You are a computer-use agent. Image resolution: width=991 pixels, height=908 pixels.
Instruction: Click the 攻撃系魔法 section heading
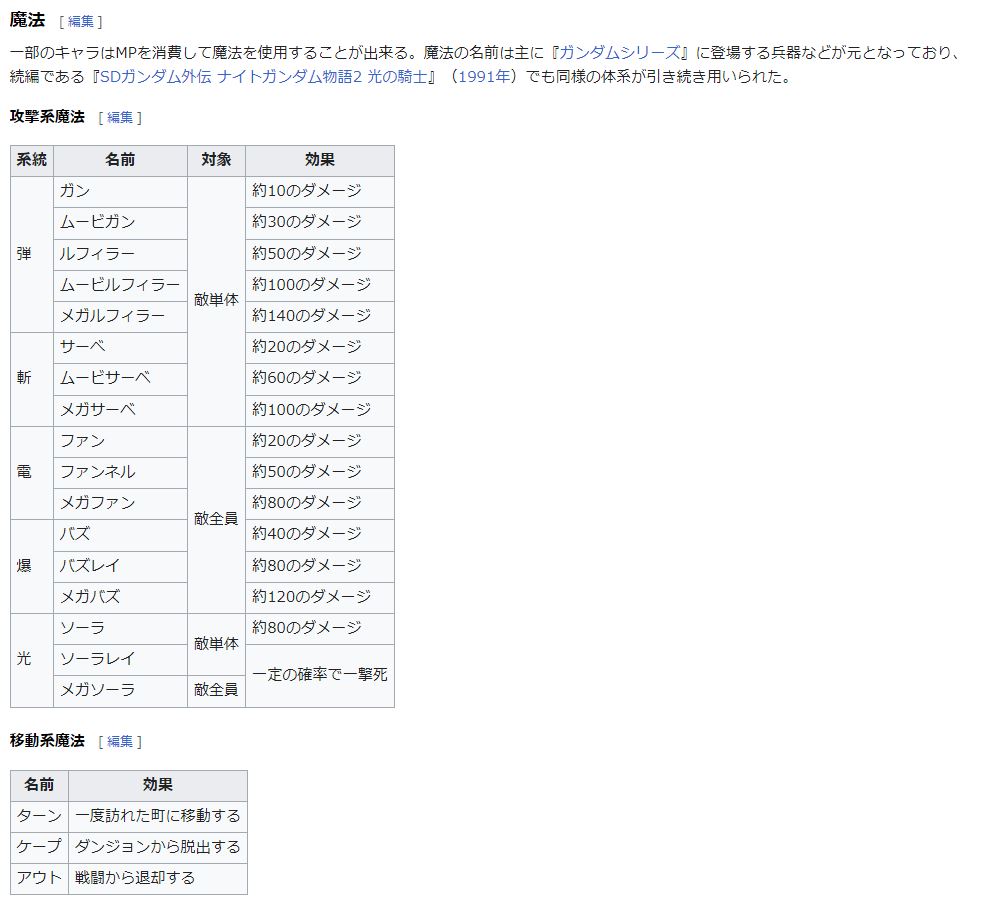pos(47,117)
